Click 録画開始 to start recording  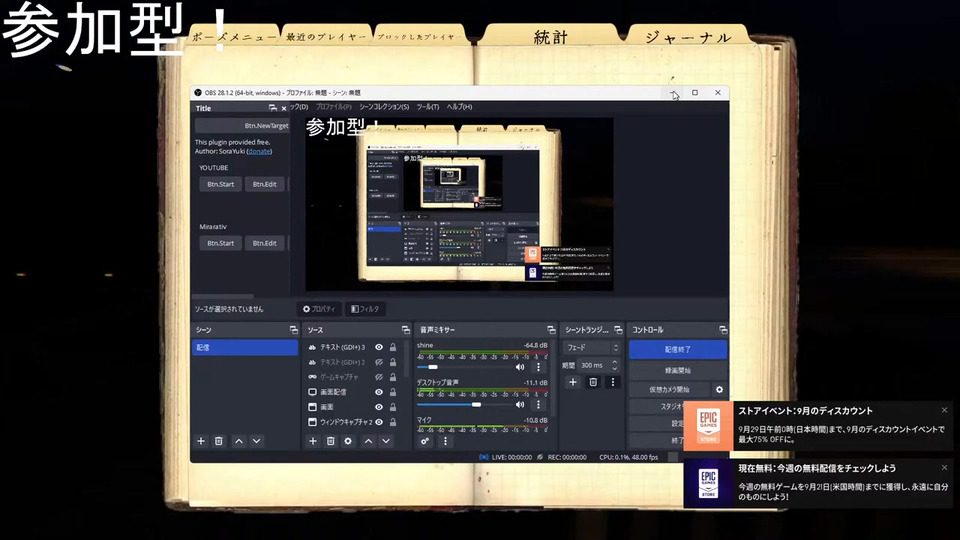pyautogui.click(x=678, y=370)
